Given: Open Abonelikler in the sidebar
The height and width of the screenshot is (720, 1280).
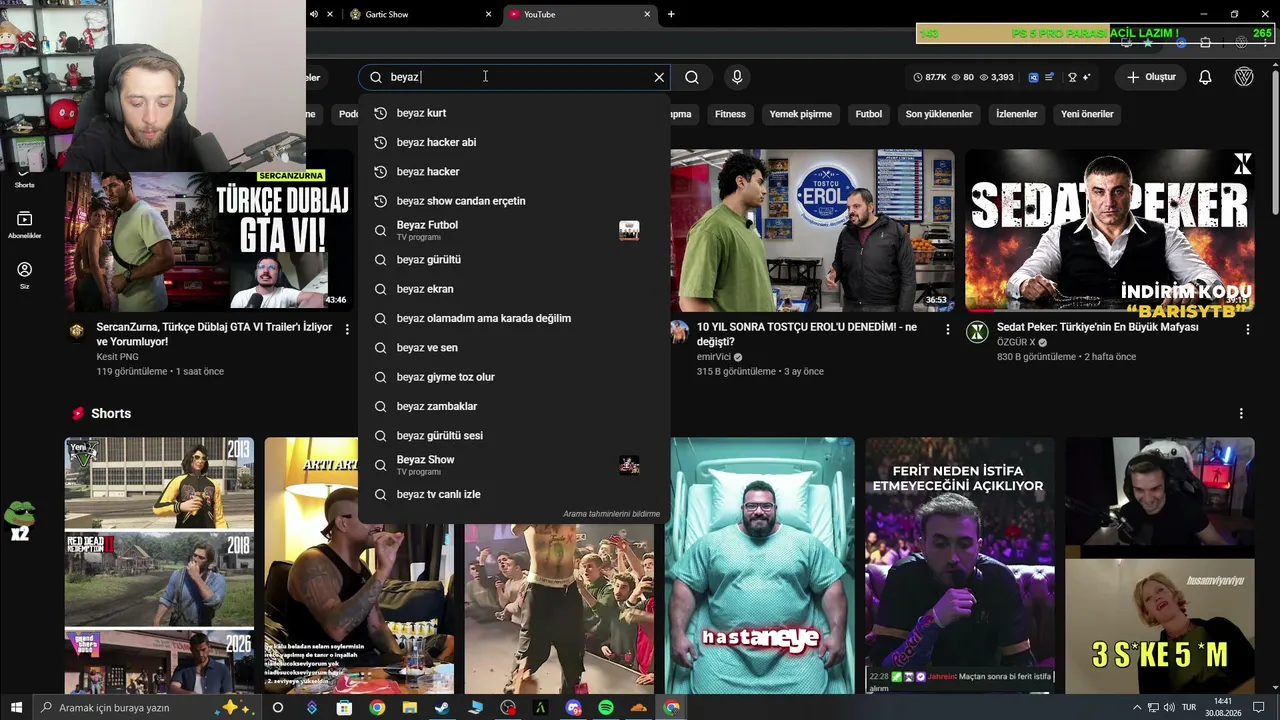Looking at the screenshot, I should pos(25,225).
